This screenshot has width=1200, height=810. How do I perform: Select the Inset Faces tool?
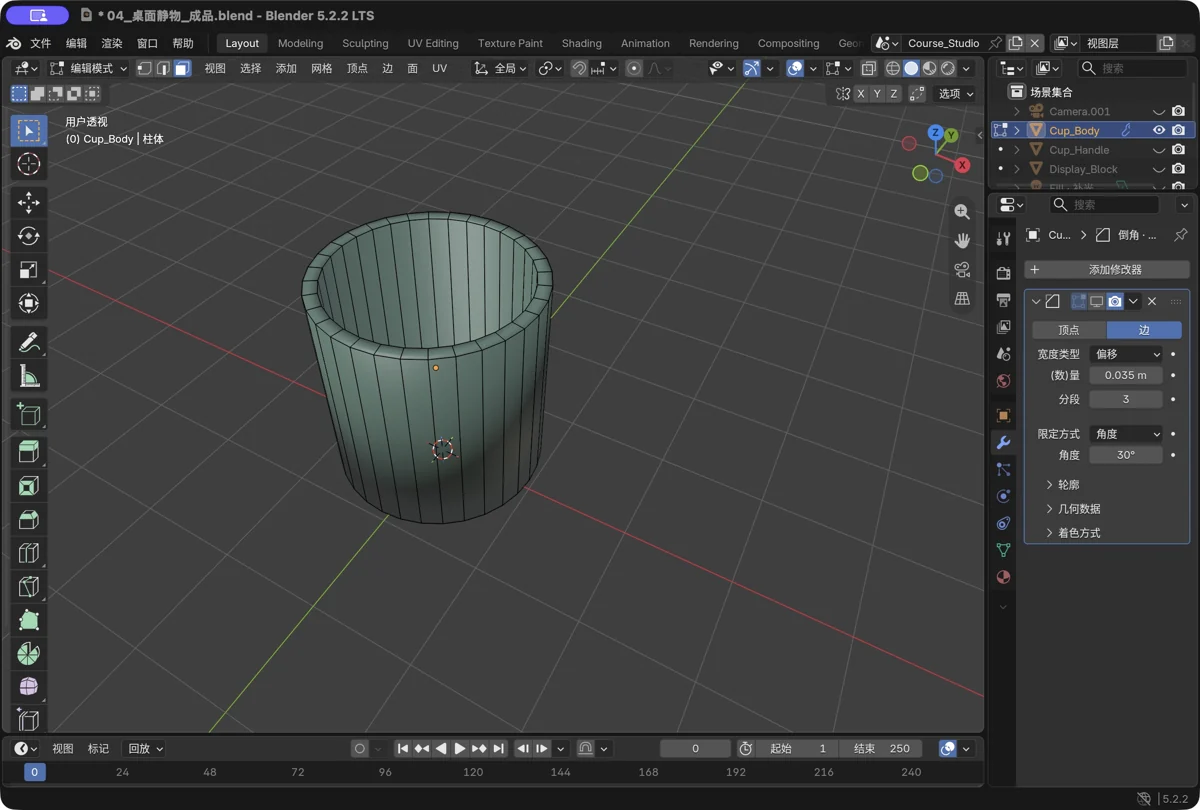click(x=28, y=486)
